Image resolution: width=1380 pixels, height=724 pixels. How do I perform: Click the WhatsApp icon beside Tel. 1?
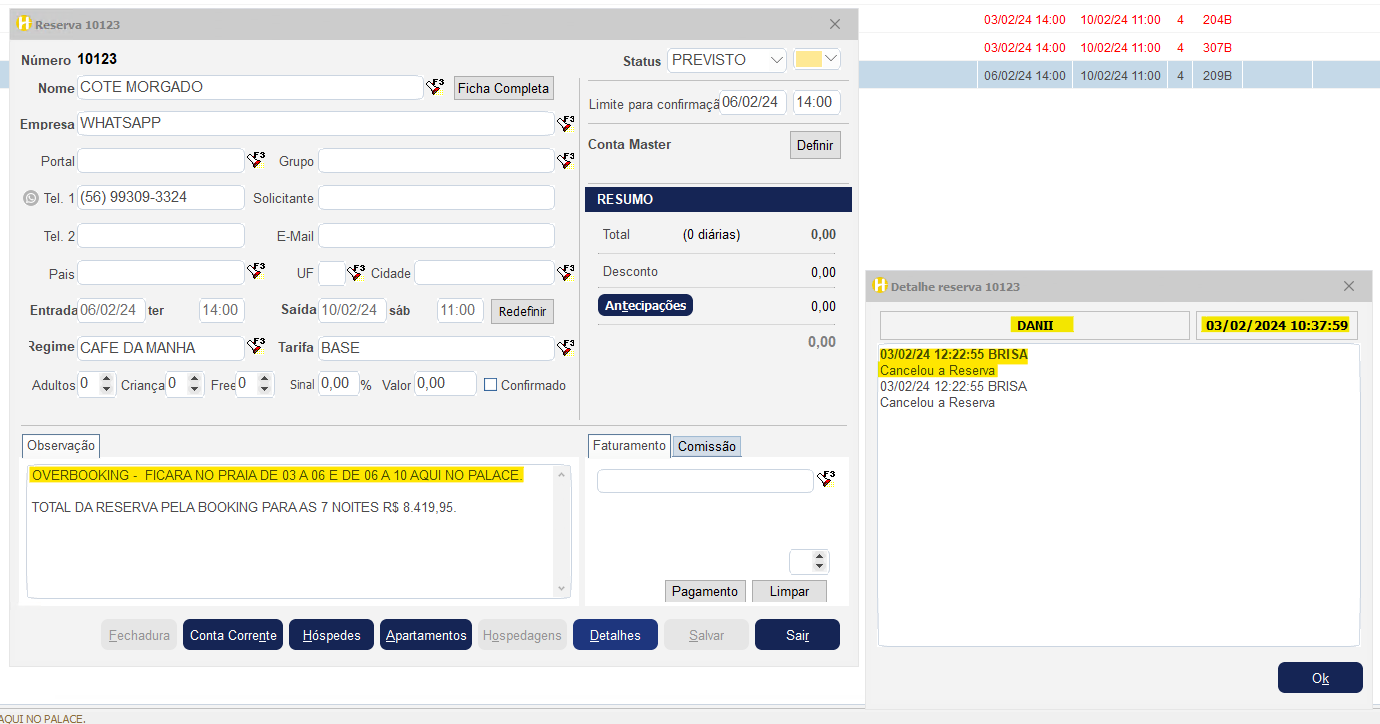click(30, 198)
